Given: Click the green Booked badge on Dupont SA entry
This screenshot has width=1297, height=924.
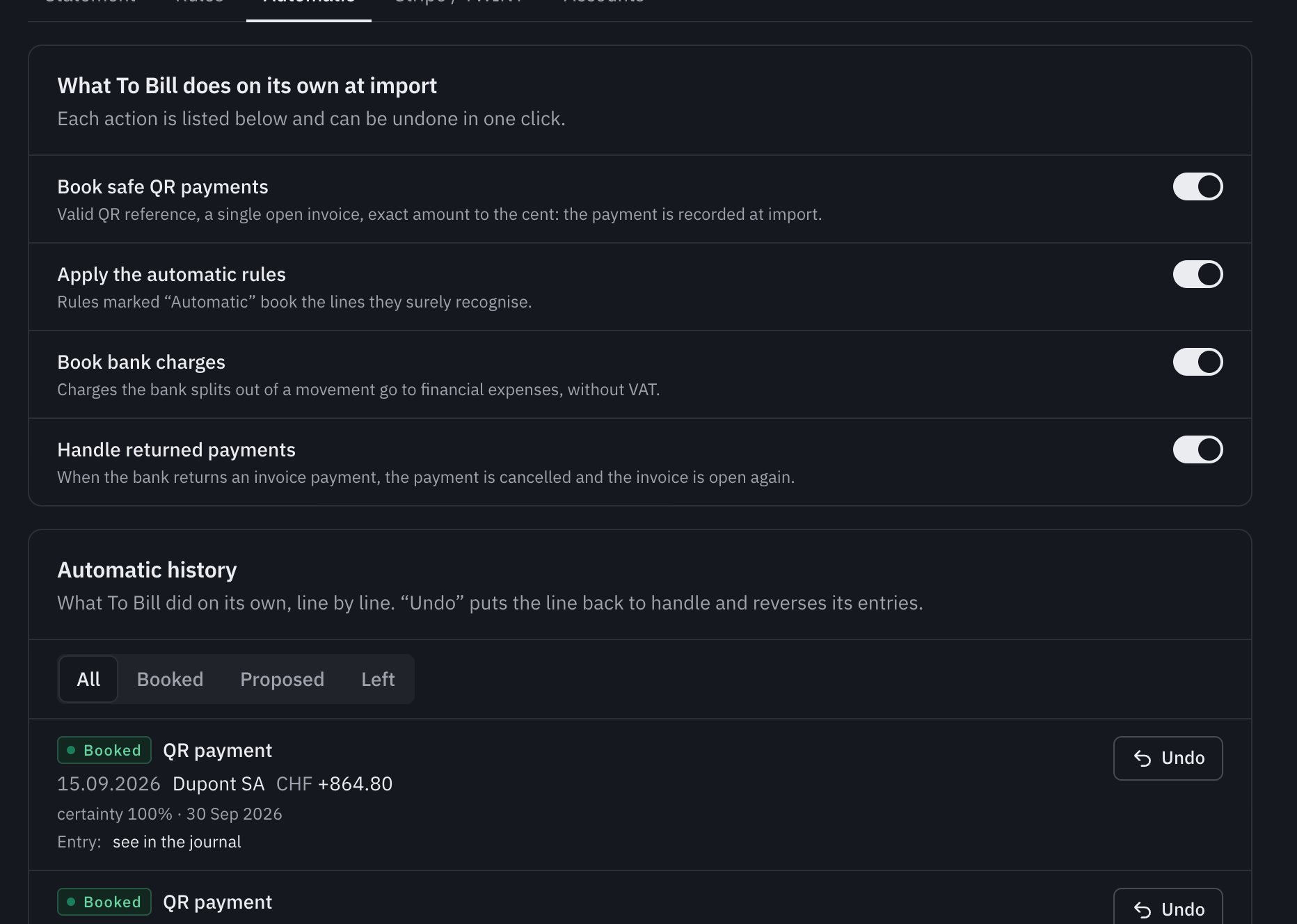Looking at the screenshot, I should click(x=104, y=750).
